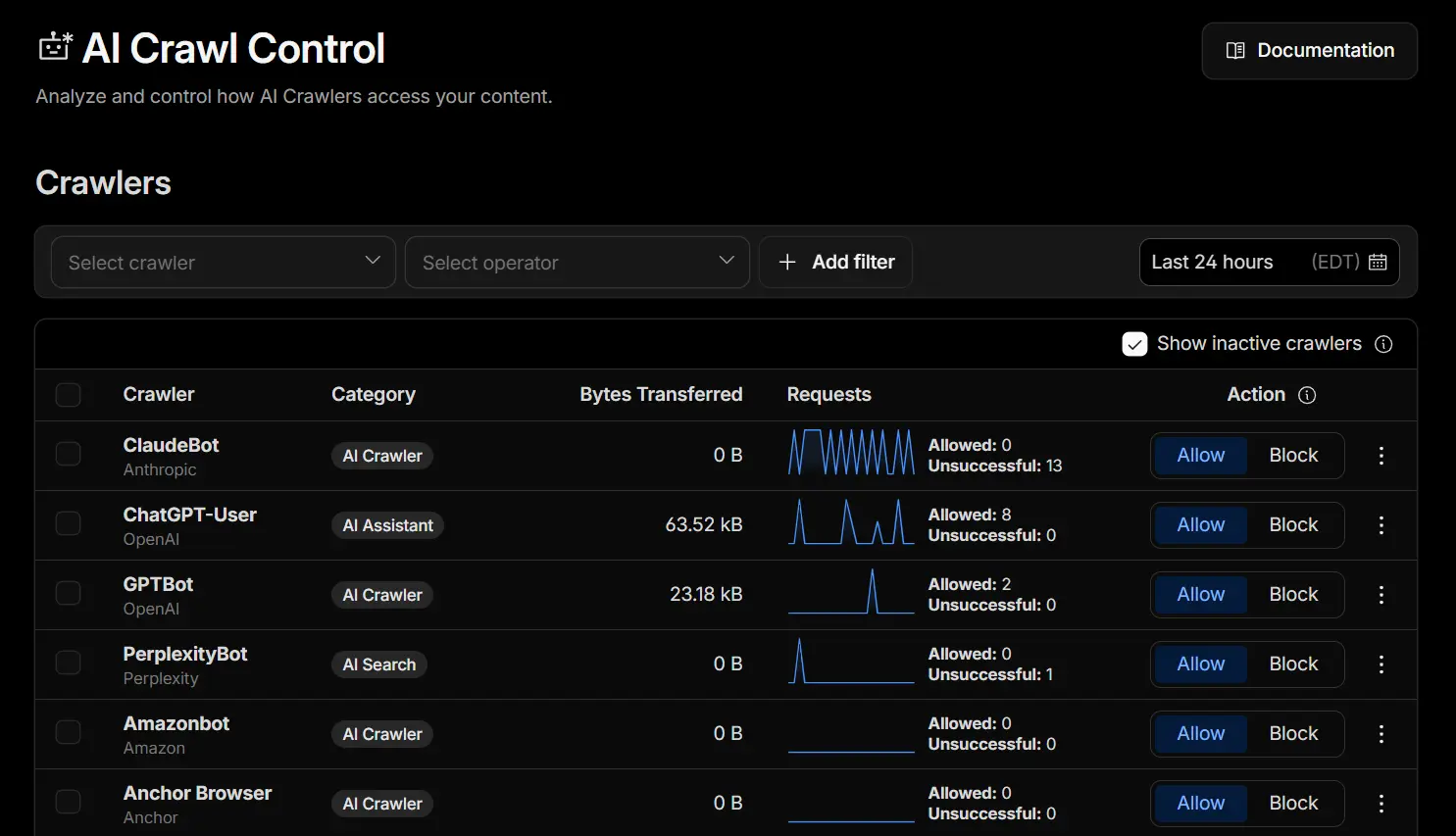Open the Documentation button

(1309, 51)
